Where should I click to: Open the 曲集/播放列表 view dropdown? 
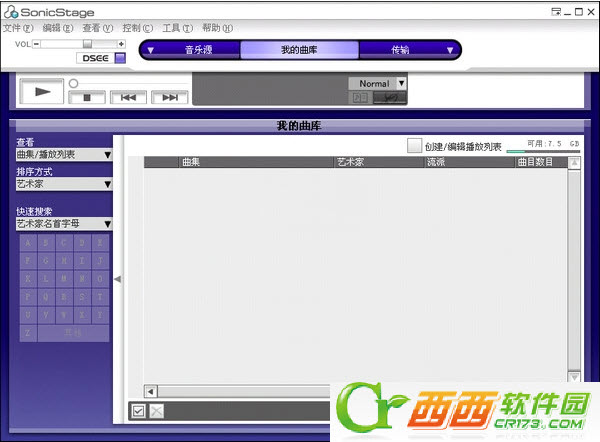64,155
